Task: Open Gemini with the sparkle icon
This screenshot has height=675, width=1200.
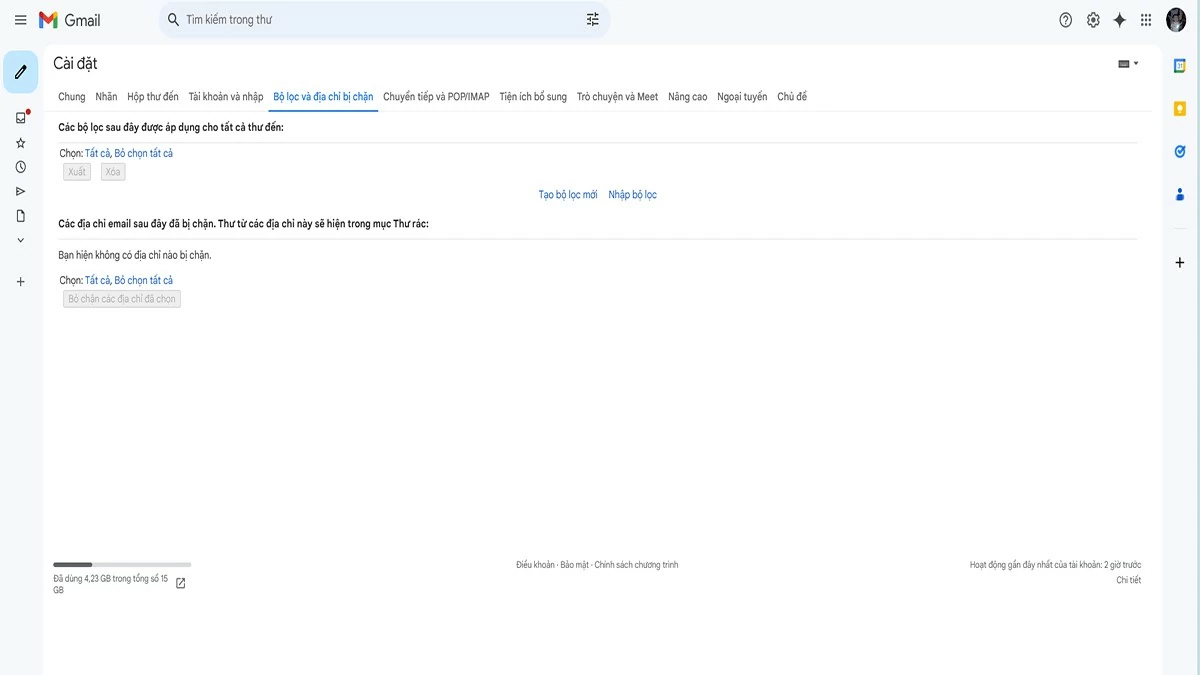Action: (x=1119, y=19)
